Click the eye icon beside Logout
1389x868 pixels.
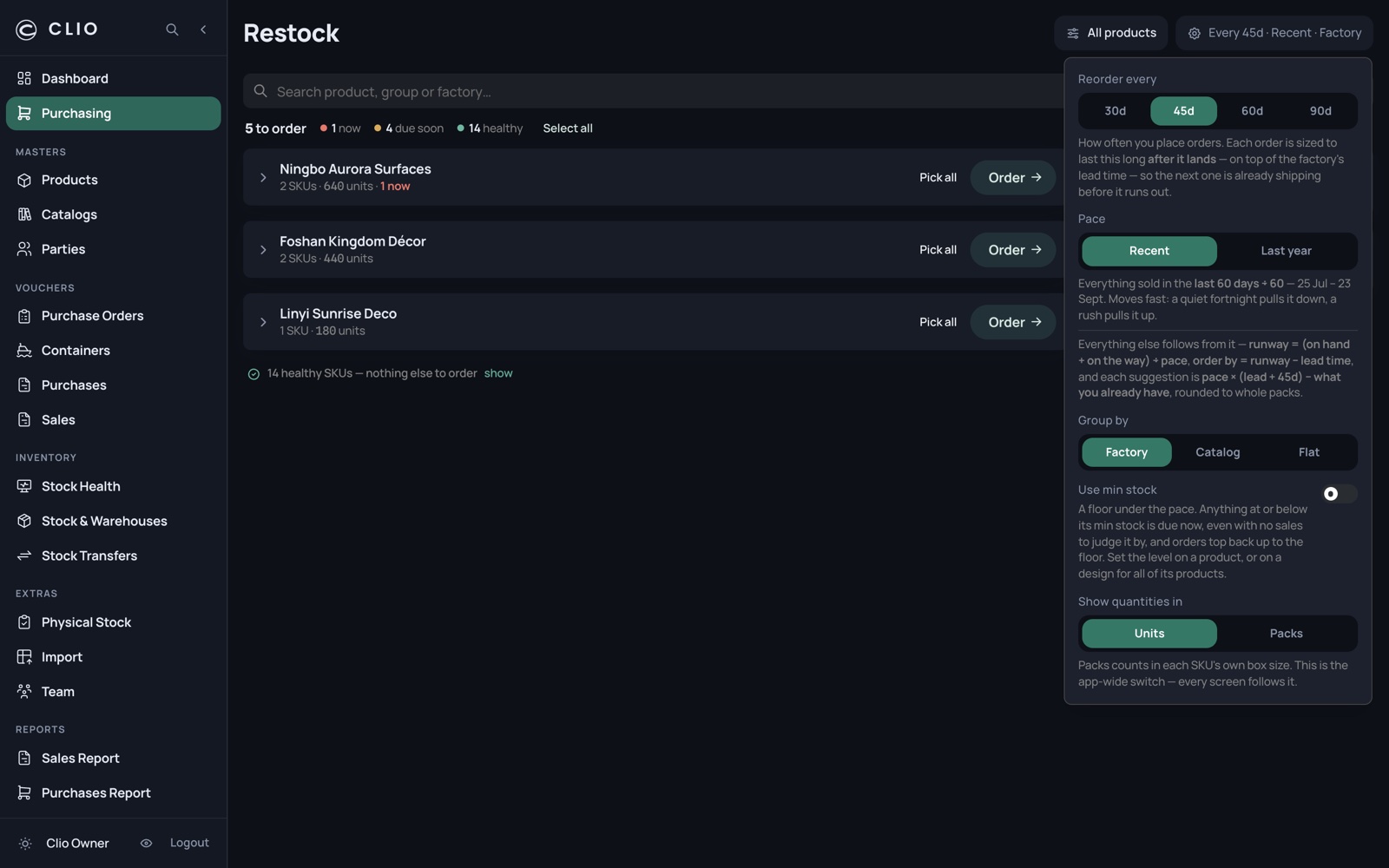(x=146, y=843)
